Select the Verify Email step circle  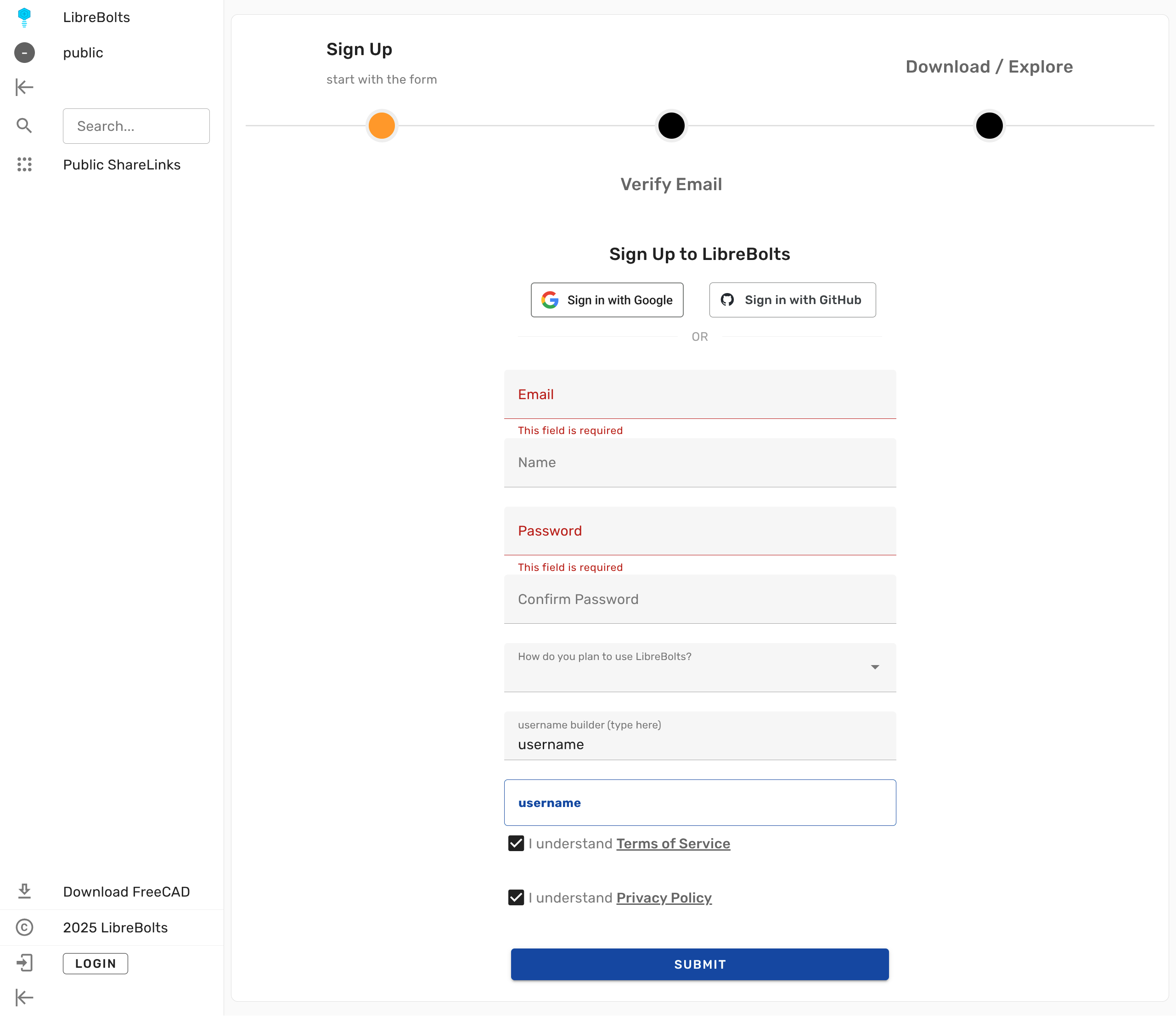pyautogui.click(x=671, y=125)
